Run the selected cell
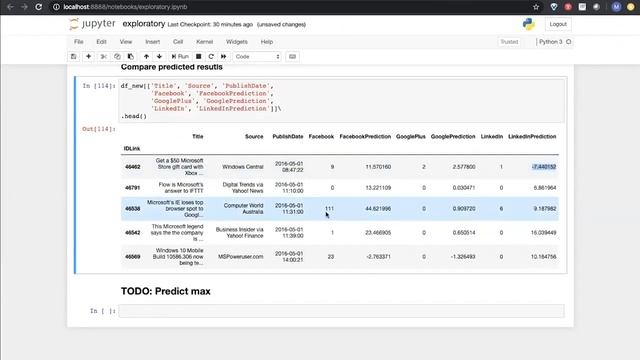 [x=180, y=56]
